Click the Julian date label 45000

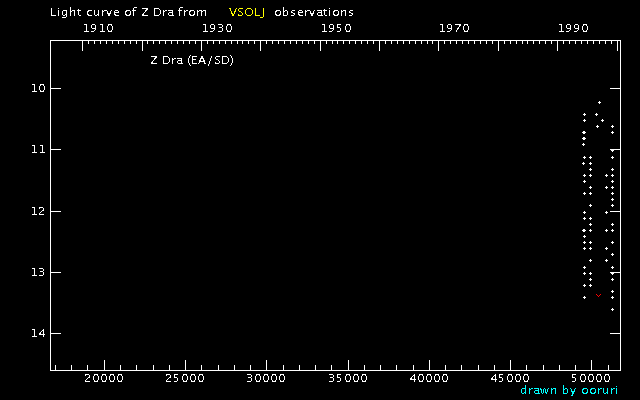click(510, 378)
